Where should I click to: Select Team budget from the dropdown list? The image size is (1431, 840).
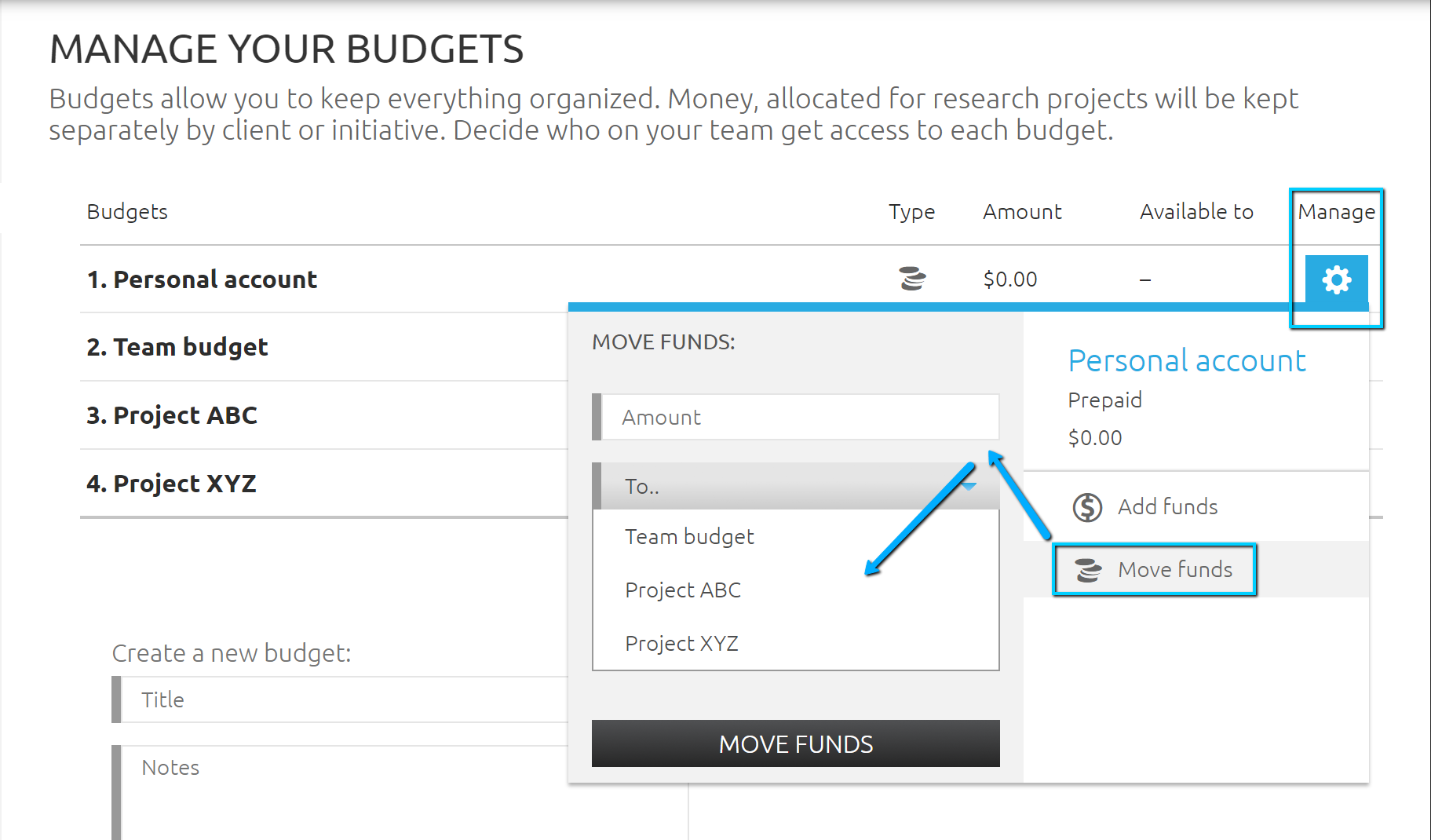click(689, 537)
